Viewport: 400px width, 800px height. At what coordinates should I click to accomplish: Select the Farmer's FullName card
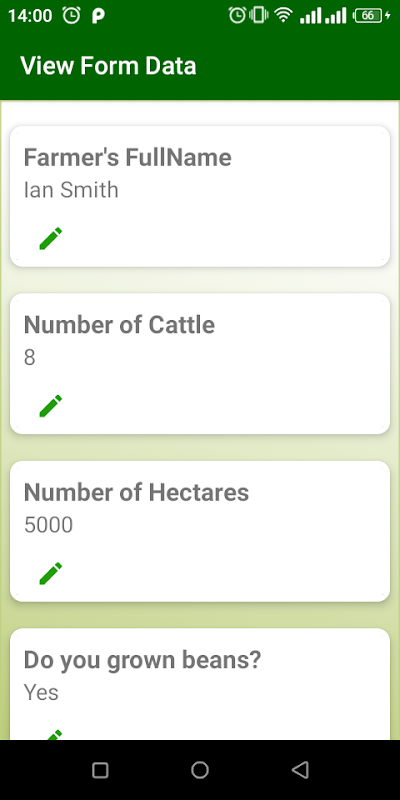tap(200, 196)
